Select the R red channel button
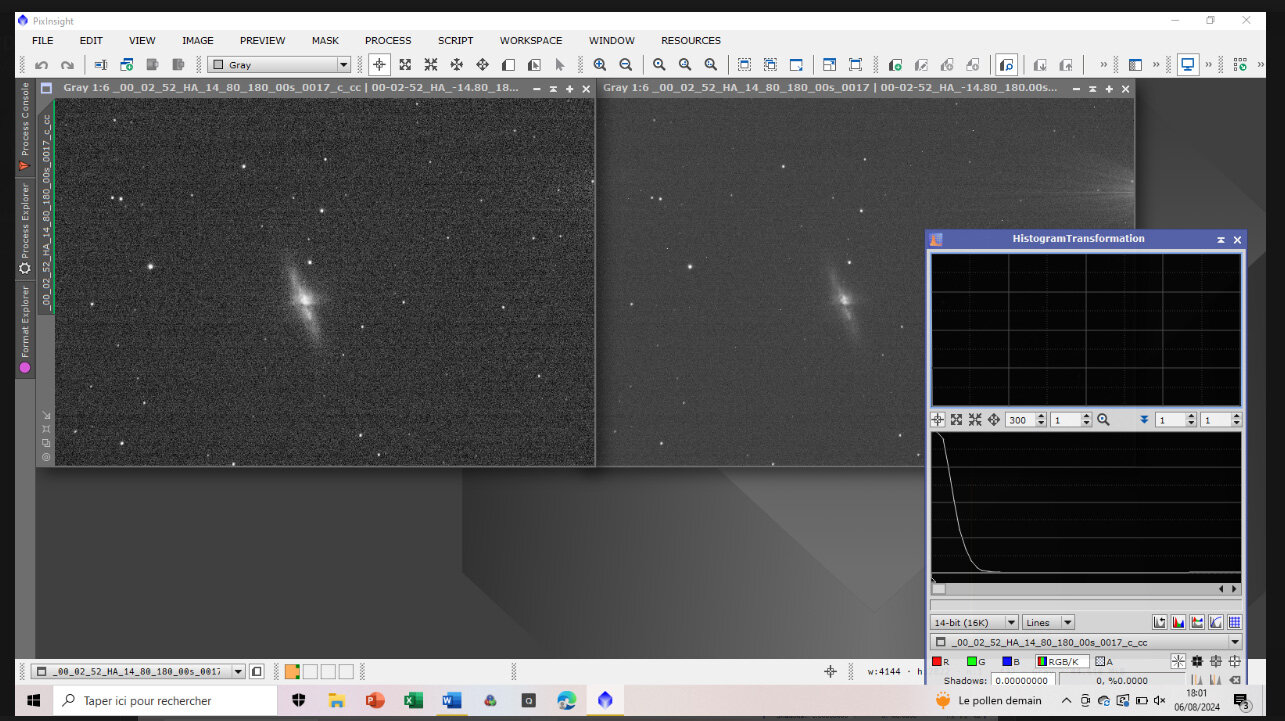The height and width of the screenshot is (721, 1285). point(940,661)
